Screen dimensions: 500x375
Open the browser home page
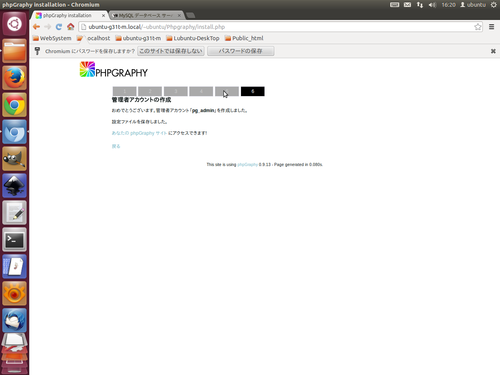70,27
